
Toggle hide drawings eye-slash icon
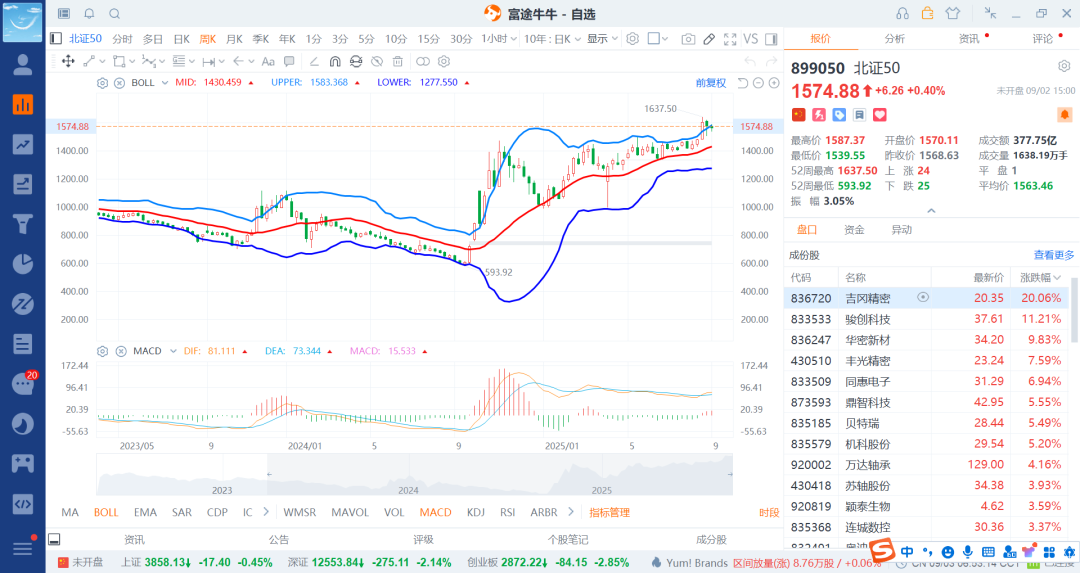tap(377, 61)
